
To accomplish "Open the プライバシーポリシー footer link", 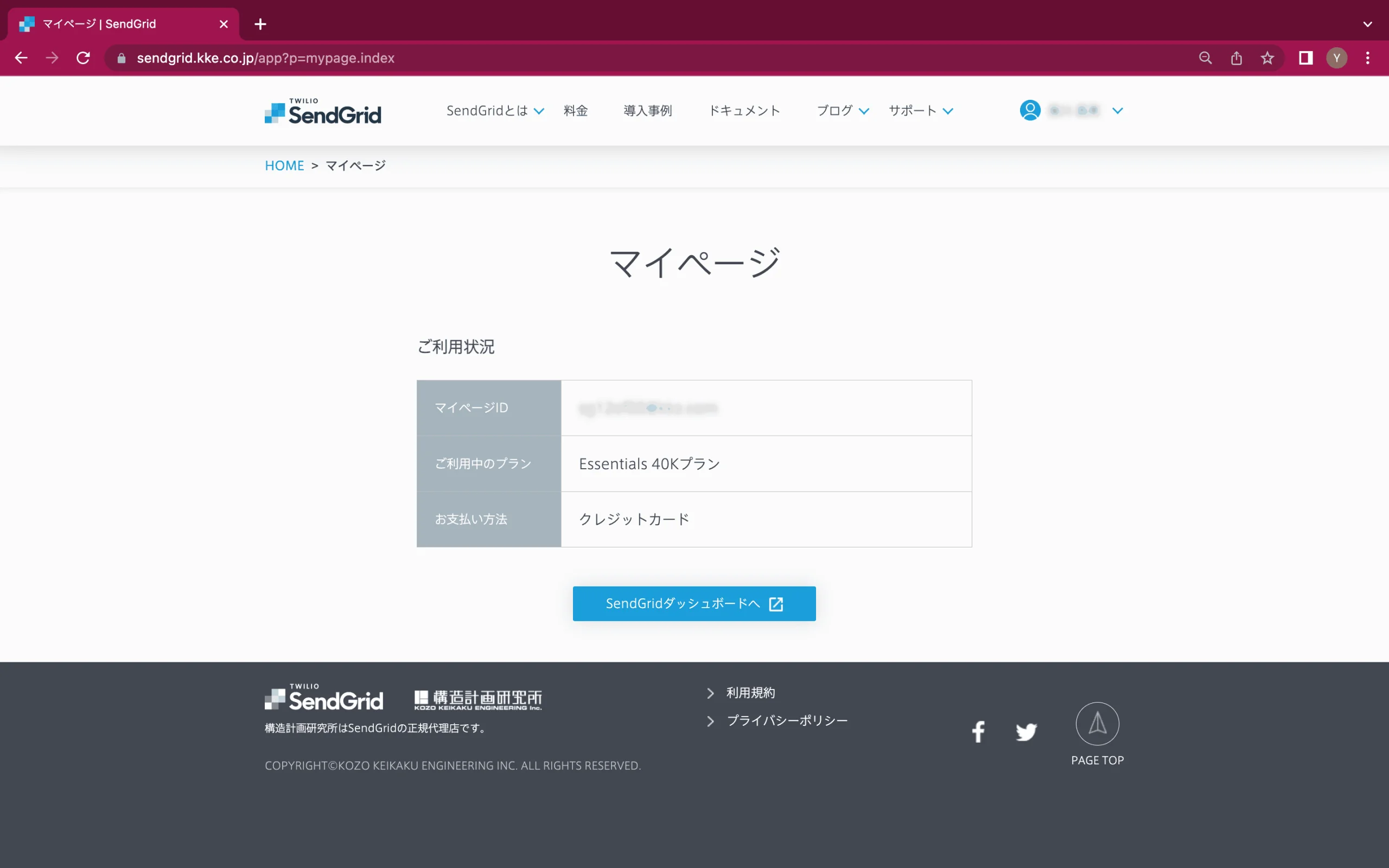I will click(x=787, y=720).
